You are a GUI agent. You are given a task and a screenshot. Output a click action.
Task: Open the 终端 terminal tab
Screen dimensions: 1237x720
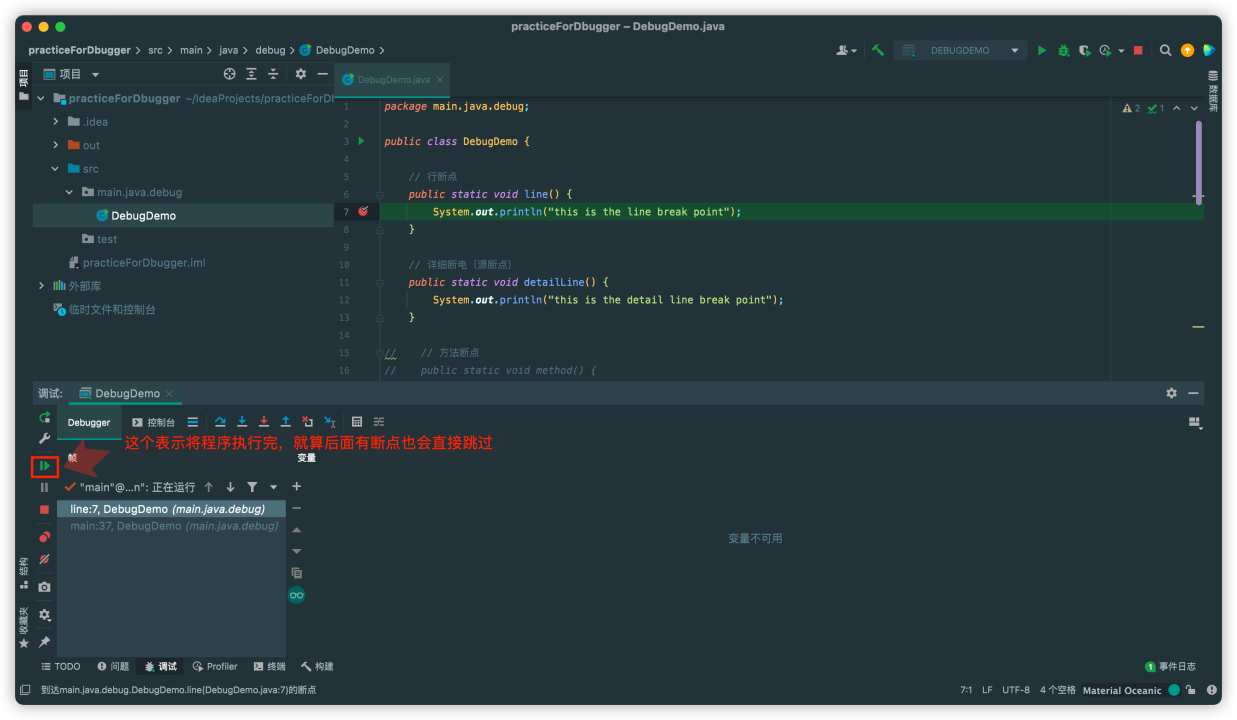(269, 666)
